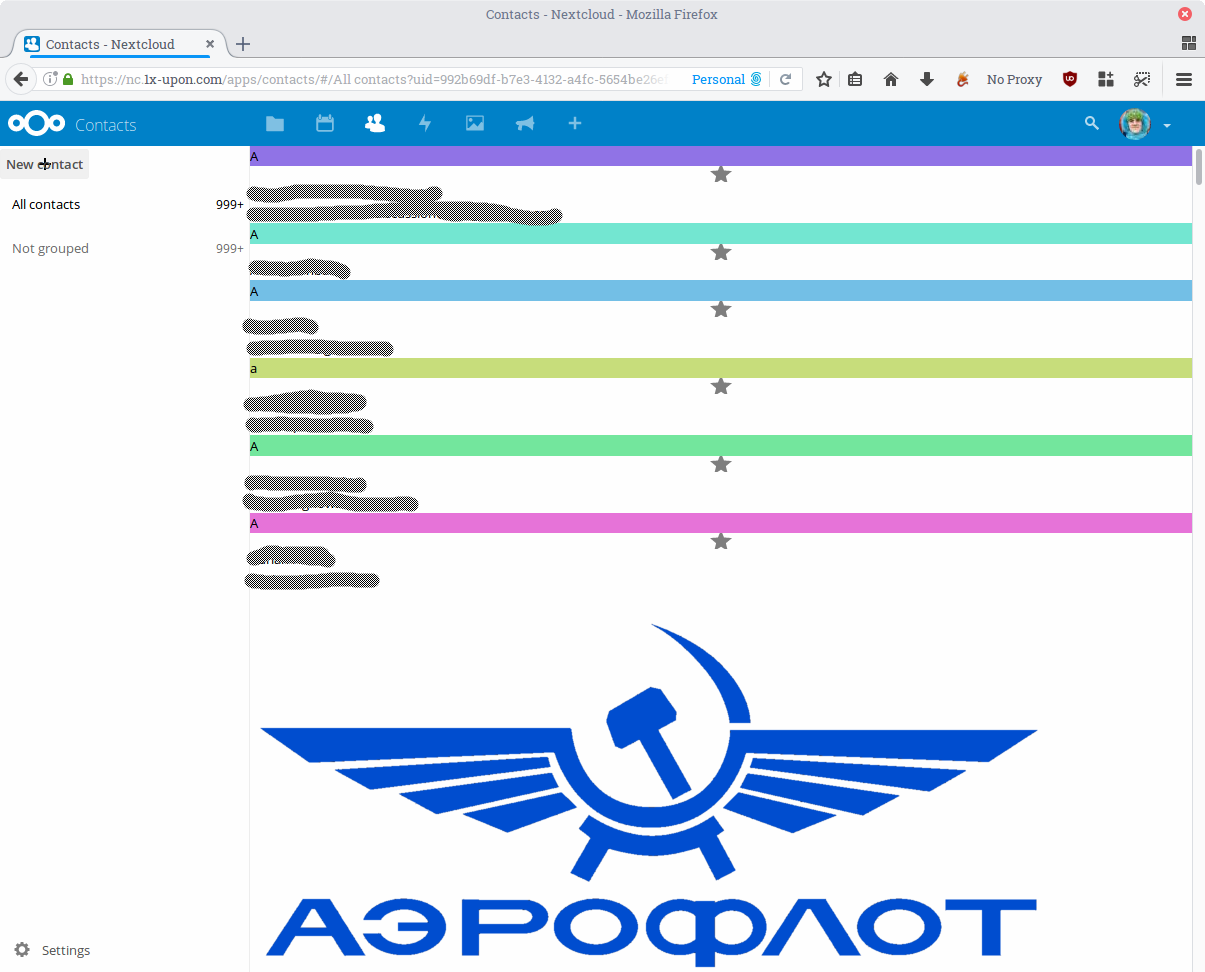1205x972 pixels.
Task: Click the browser Reload button
Action: coord(786,79)
